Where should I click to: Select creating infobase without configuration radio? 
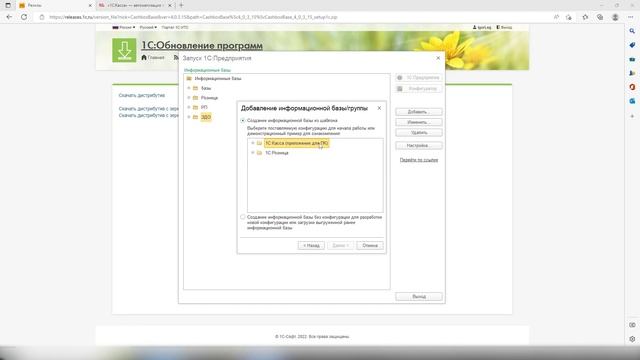243,217
